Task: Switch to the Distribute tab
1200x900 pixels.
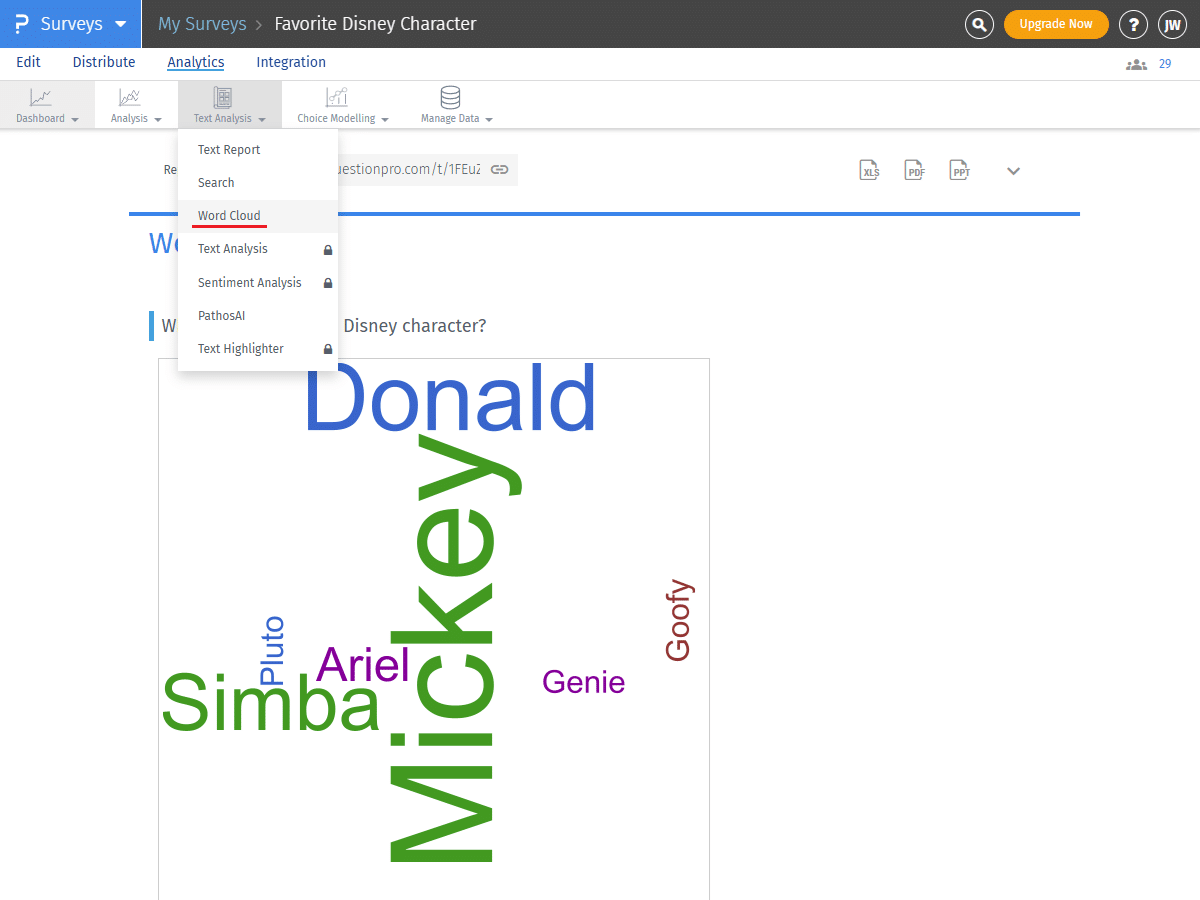Action: tap(104, 62)
